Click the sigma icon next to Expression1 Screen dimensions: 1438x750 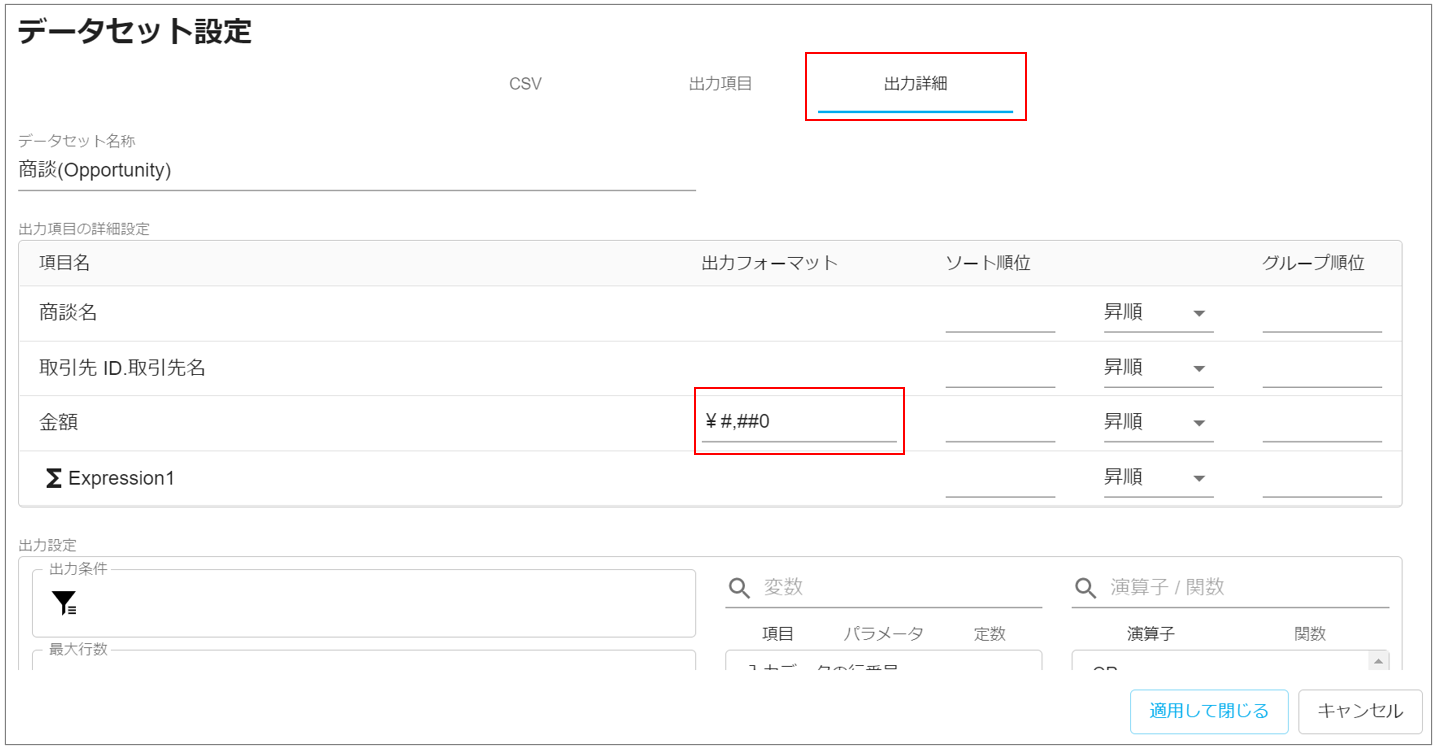tap(54, 479)
